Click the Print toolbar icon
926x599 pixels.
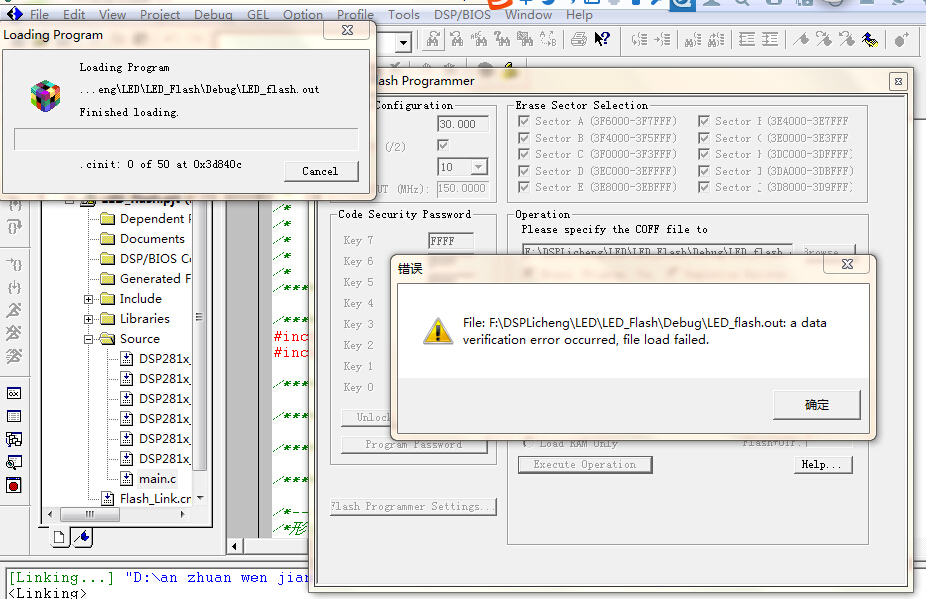click(x=579, y=39)
